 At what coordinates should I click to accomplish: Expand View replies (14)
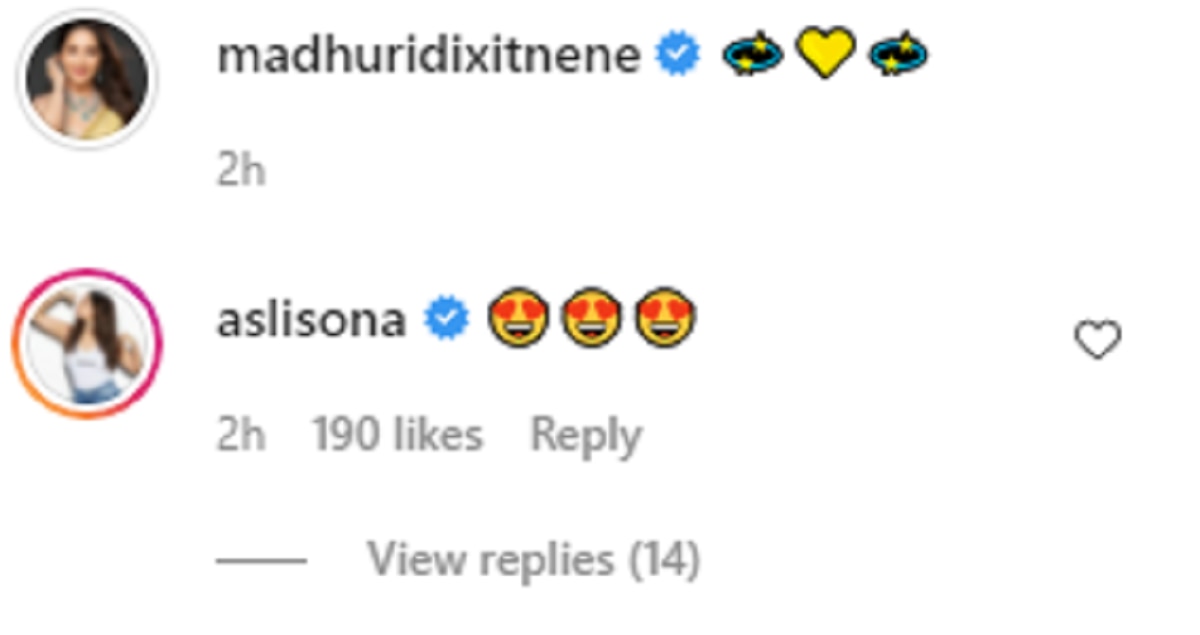533,559
